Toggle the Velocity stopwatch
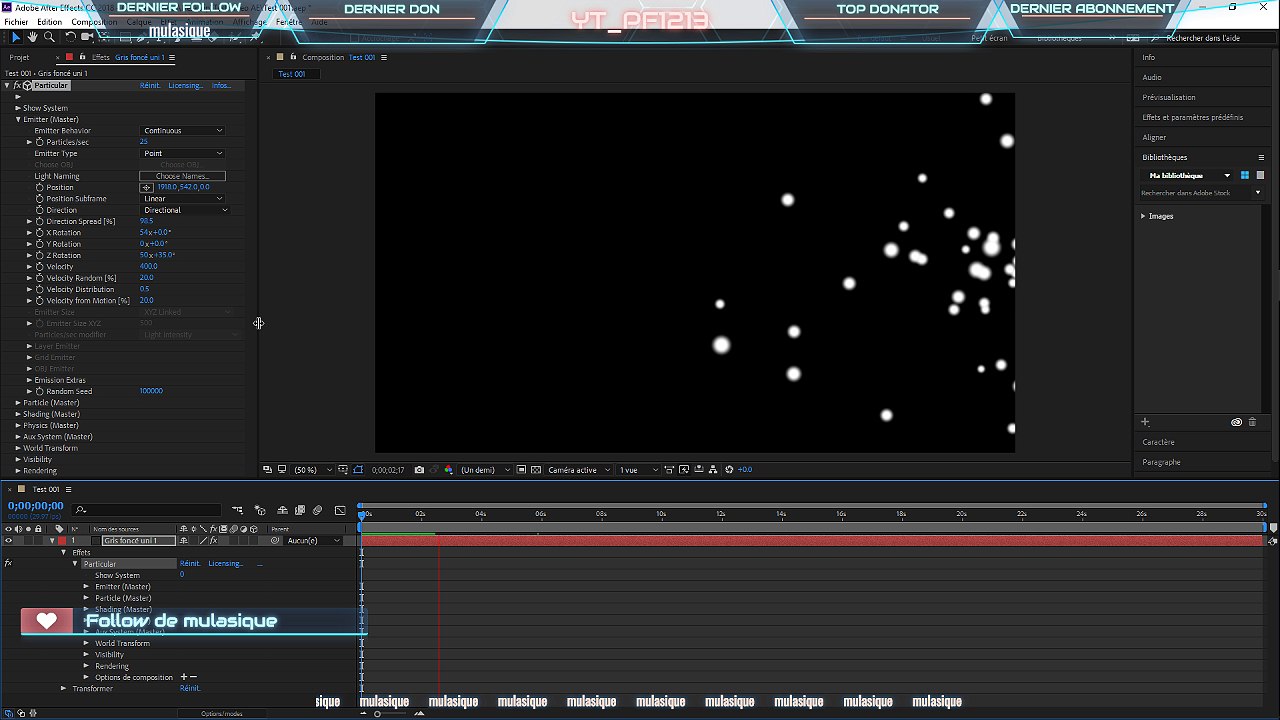The image size is (1280, 720). pos(40,267)
